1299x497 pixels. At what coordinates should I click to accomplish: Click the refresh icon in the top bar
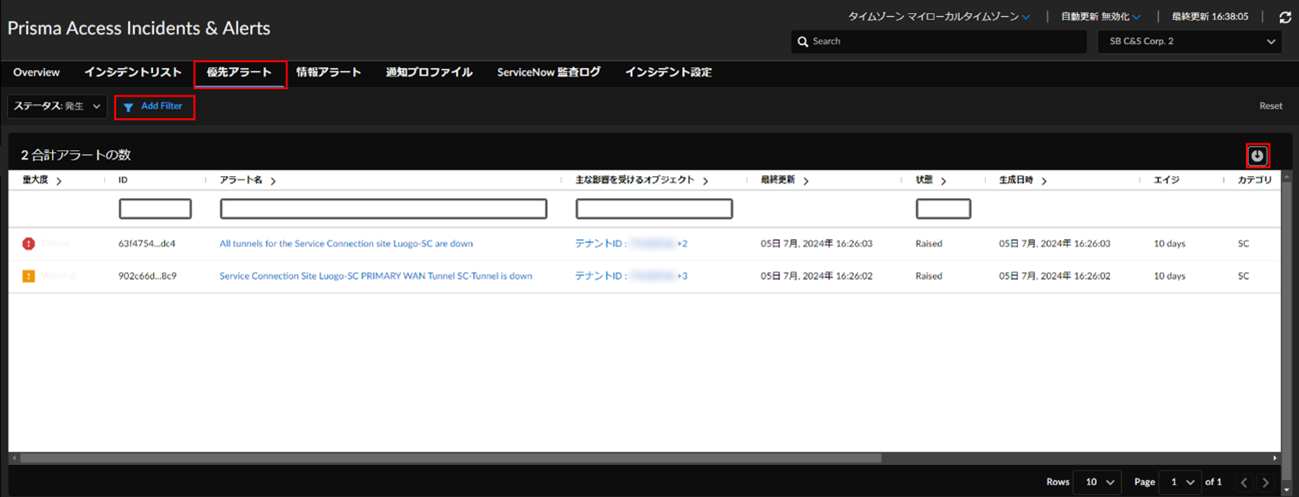point(1285,17)
